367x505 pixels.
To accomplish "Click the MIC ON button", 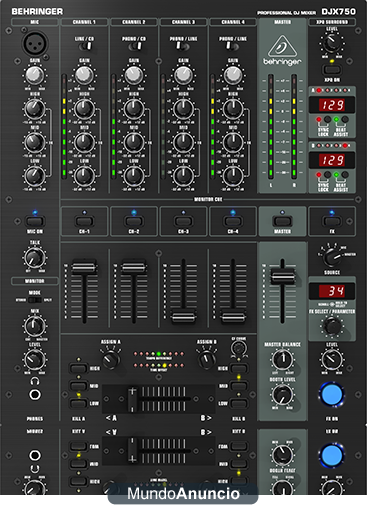I will pos(35,221).
